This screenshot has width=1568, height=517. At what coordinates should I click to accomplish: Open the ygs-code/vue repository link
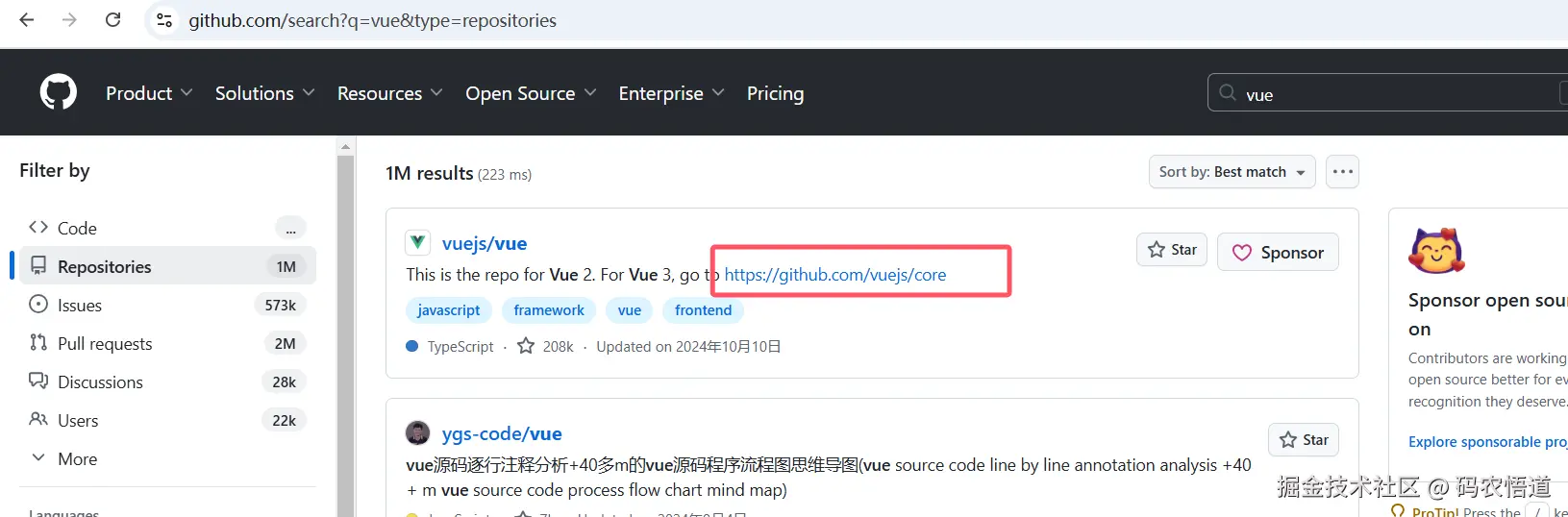click(x=502, y=433)
